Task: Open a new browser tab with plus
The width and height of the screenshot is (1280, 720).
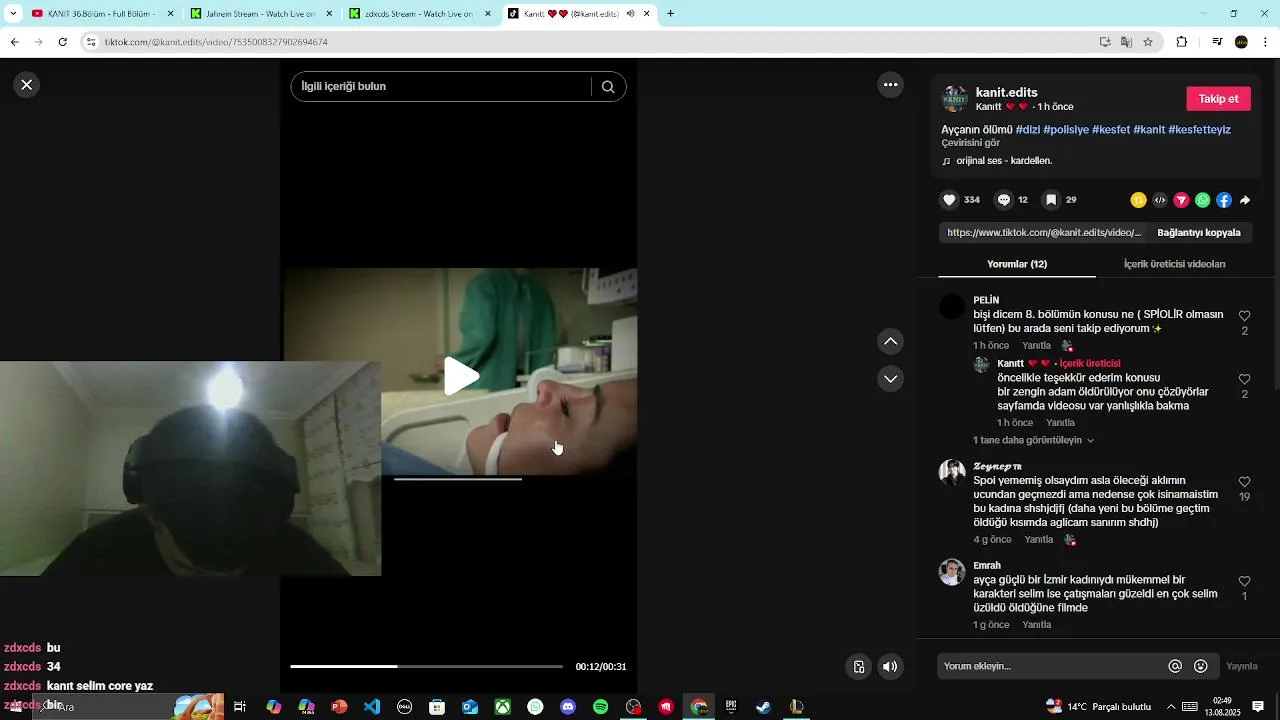Action: 670,14
